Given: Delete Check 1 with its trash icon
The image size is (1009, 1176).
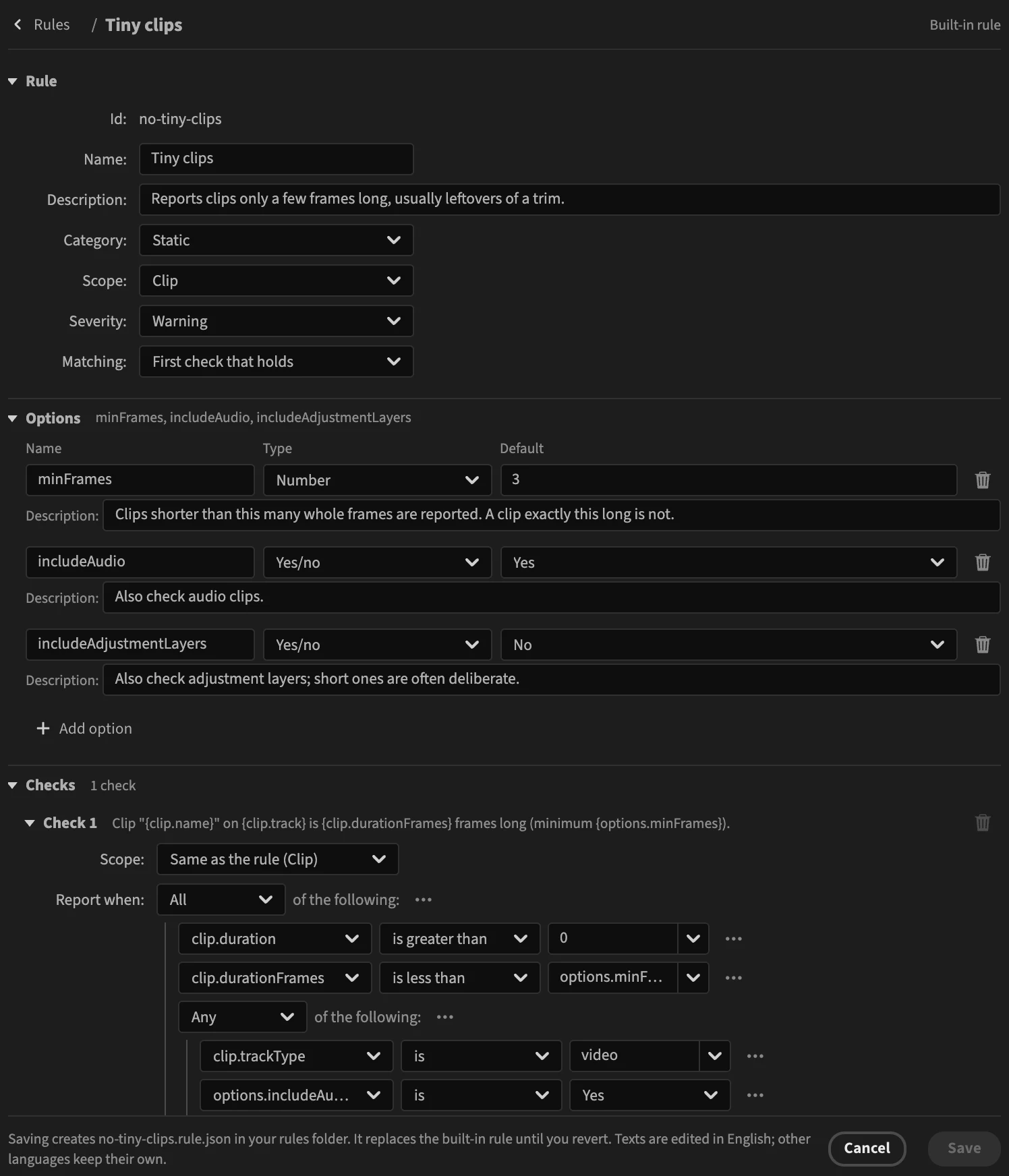Looking at the screenshot, I should tap(983, 823).
